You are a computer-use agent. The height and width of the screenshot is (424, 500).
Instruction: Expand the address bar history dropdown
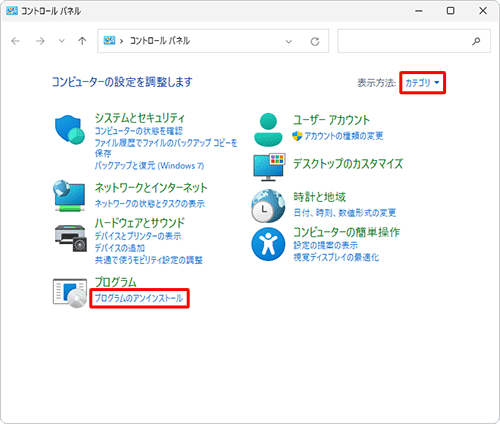(289, 41)
